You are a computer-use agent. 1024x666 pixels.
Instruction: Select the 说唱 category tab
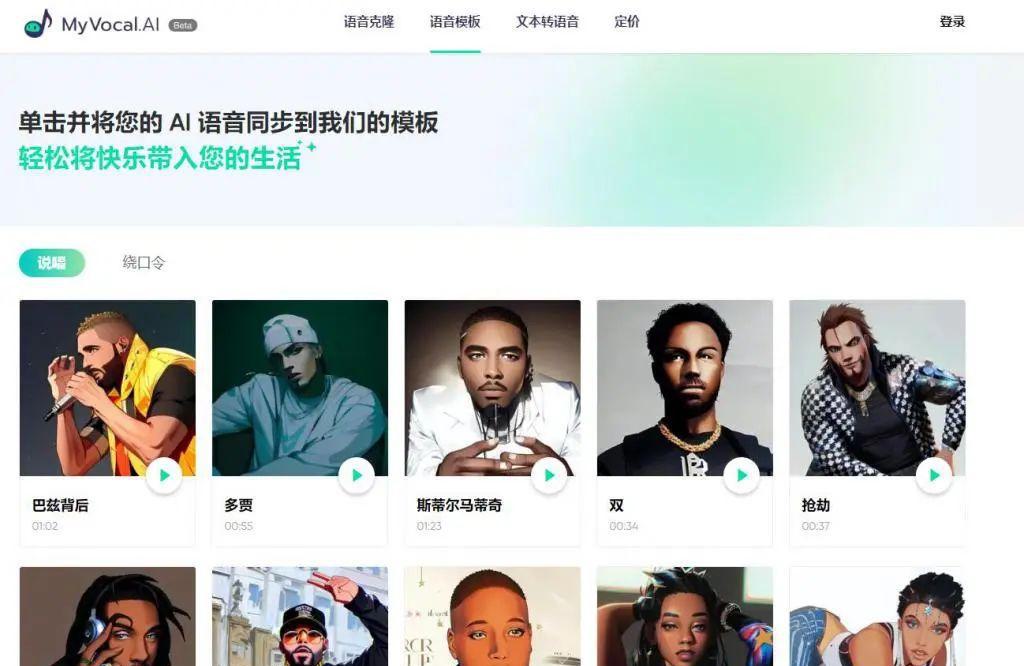52,263
